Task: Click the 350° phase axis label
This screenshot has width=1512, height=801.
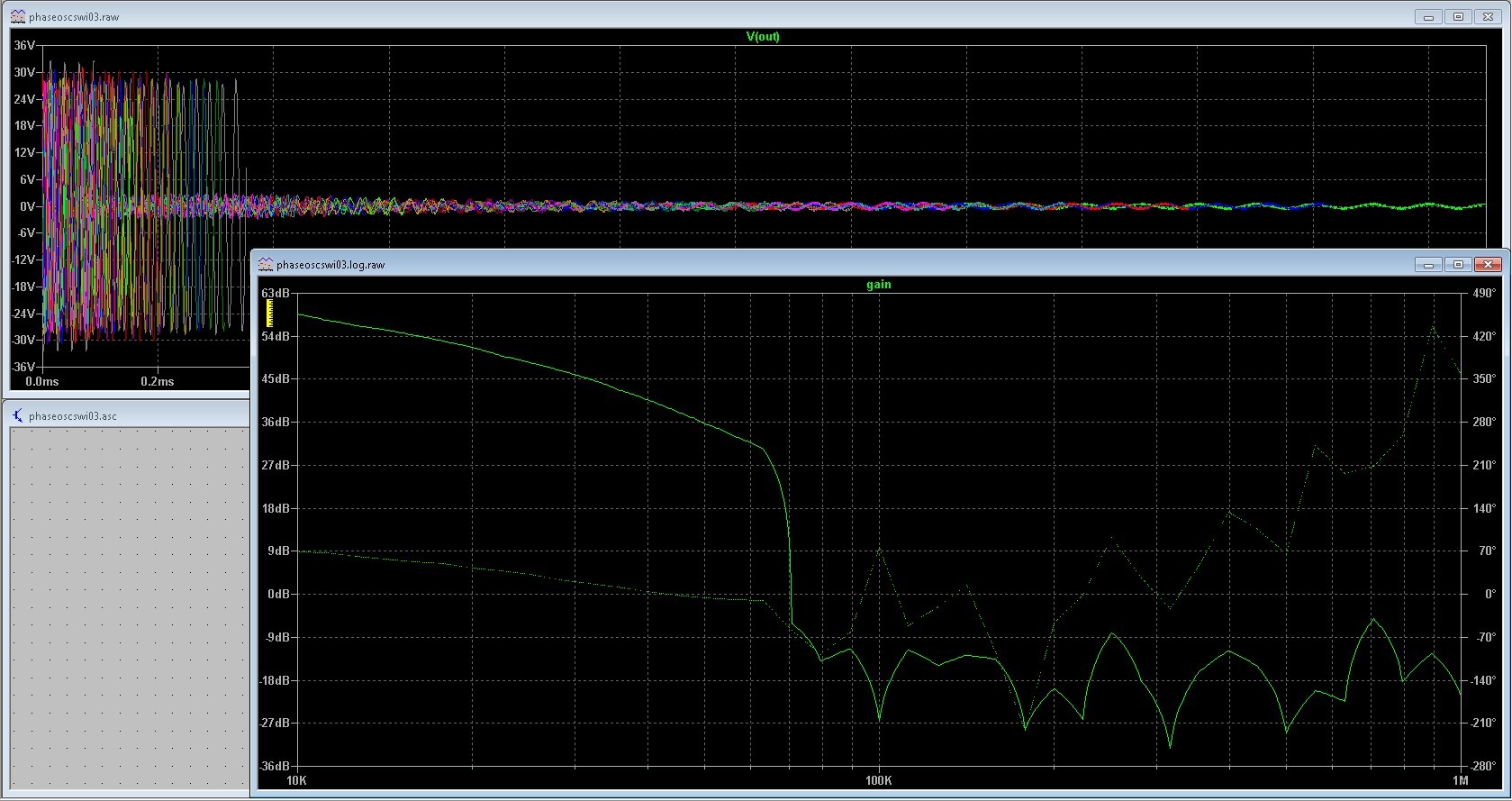Action: 1484,378
